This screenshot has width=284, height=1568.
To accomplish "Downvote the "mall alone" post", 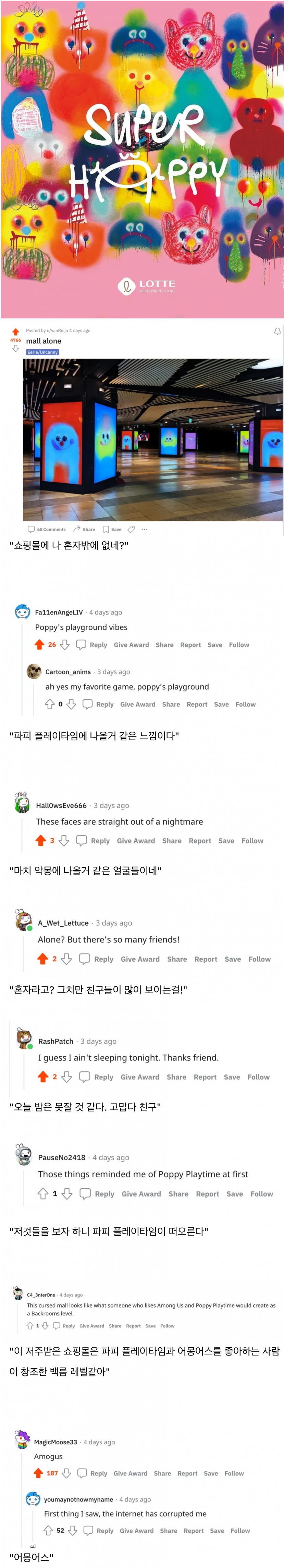I will [x=16, y=349].
